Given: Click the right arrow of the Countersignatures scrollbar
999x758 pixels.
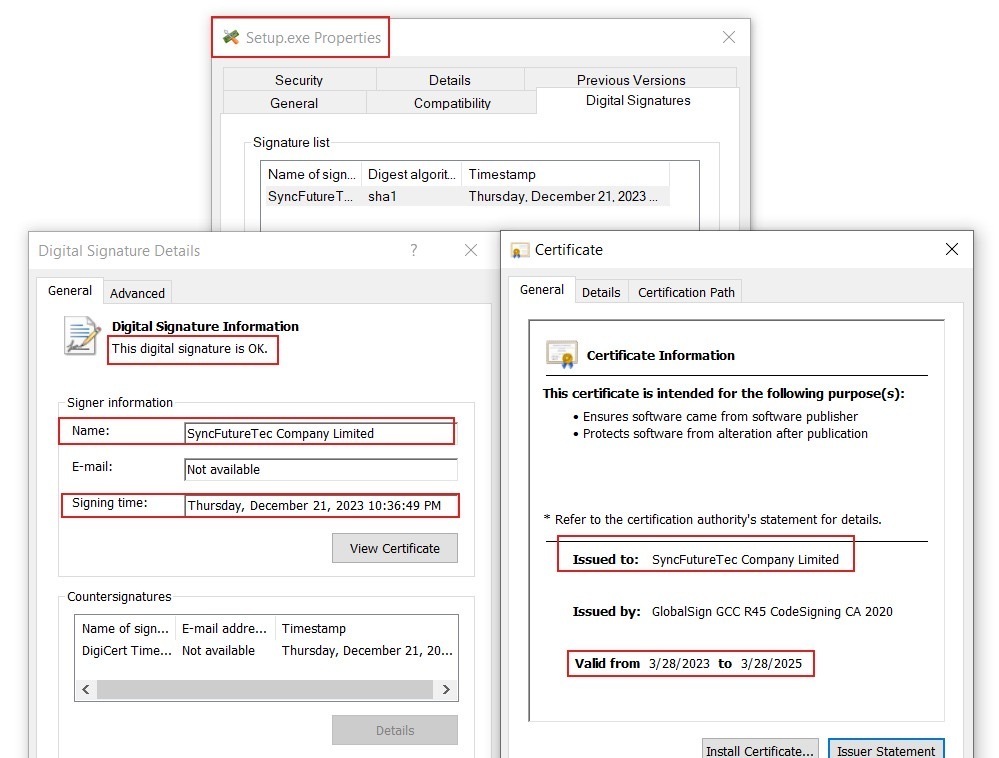Looking at the screenshot, I should pyautogui.click(x=447, y=689).
